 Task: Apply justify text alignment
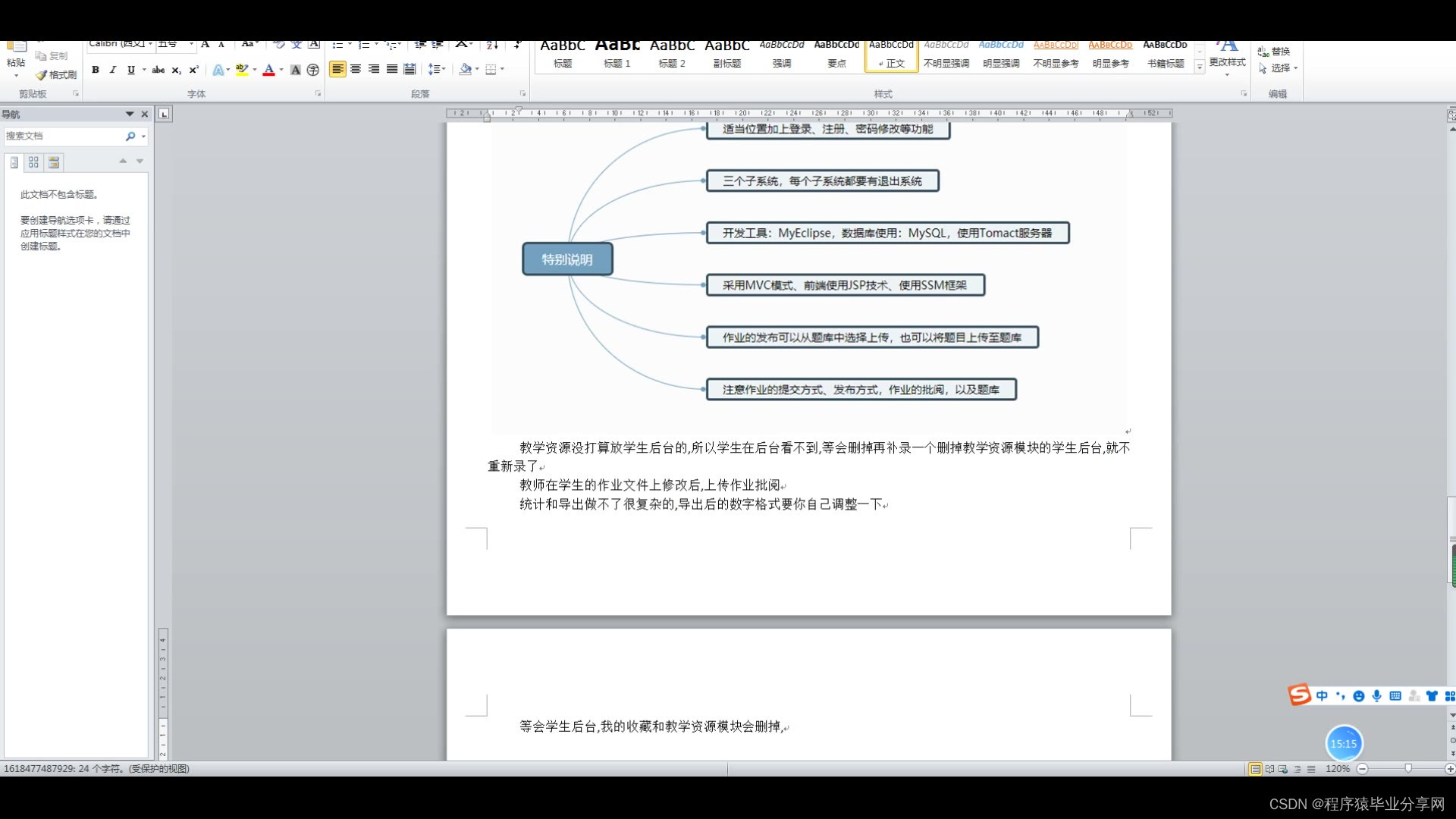pyautogui.click(x=392, y=69)
